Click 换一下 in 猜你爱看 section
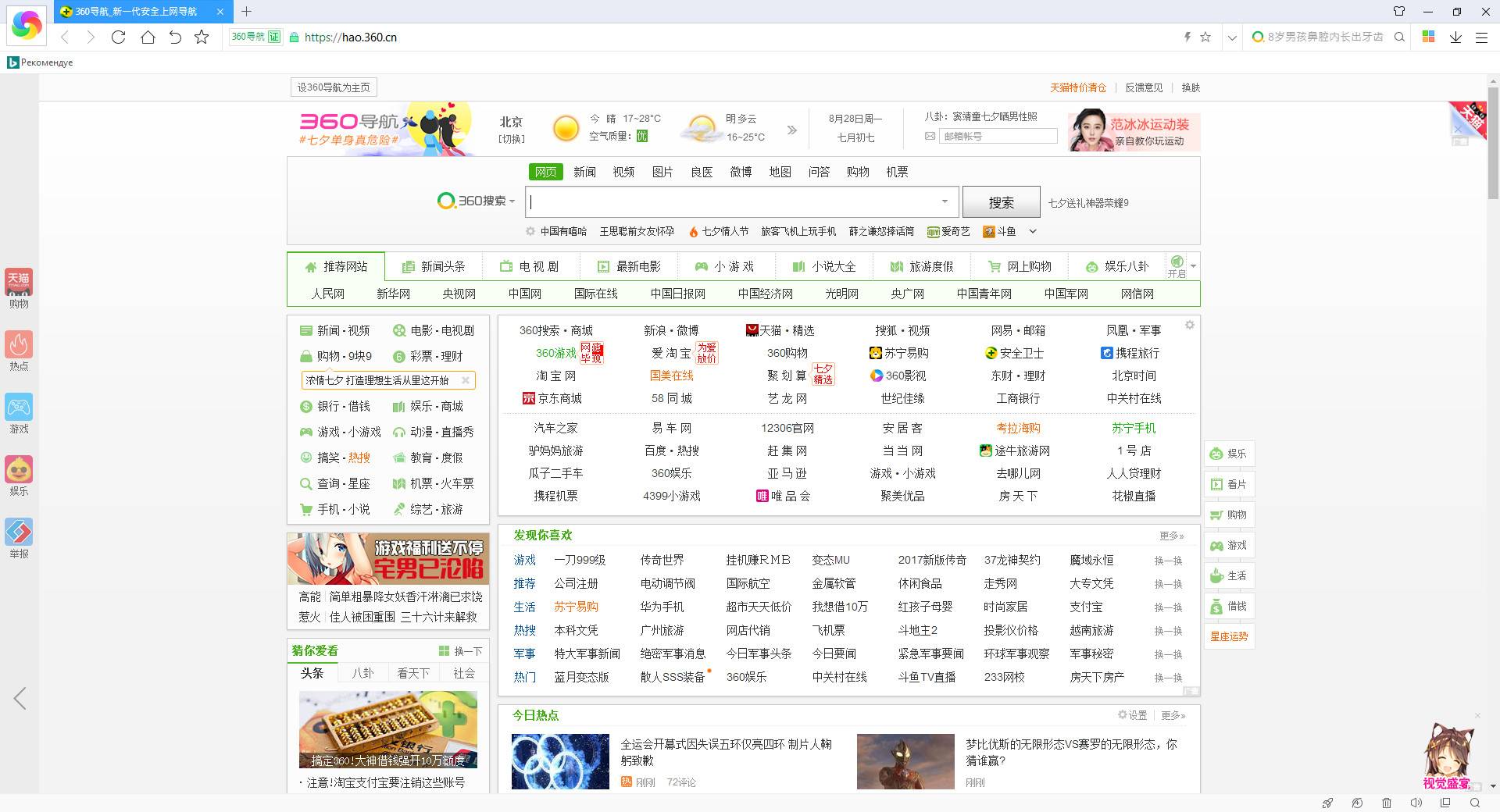This screenshot has width=1500, height=812. pyautogui.click(x=461, y=650)
